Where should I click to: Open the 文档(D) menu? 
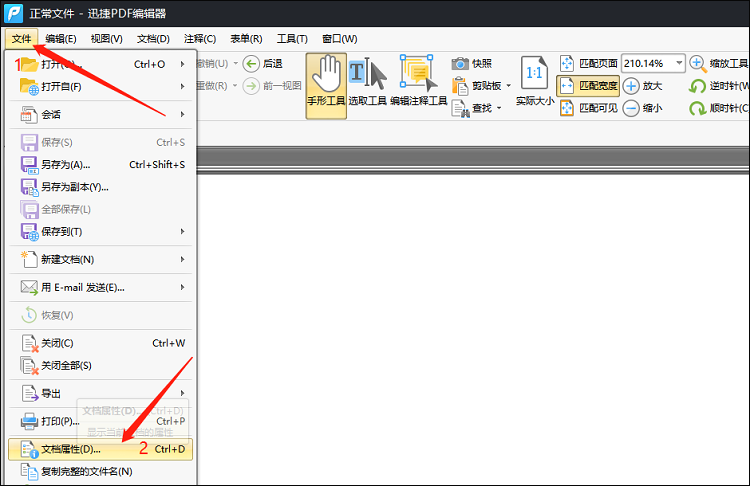click(153, 39)
